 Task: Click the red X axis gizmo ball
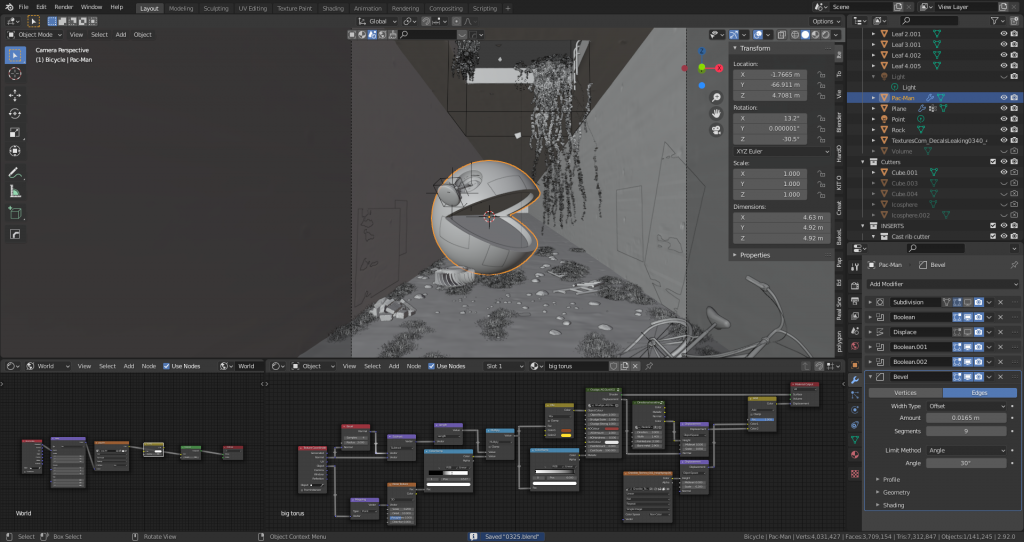pos(719,68)
